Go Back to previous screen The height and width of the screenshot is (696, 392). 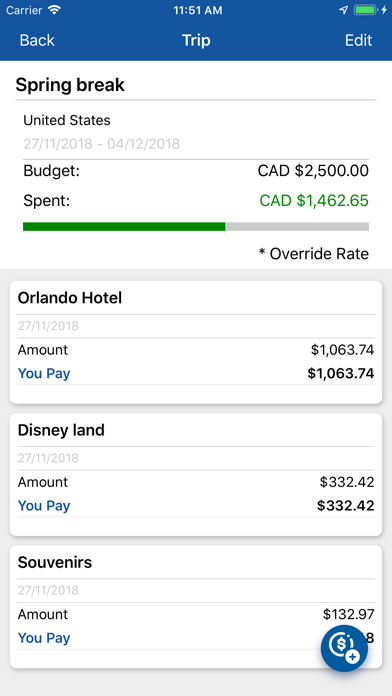(x=37, y=40)
